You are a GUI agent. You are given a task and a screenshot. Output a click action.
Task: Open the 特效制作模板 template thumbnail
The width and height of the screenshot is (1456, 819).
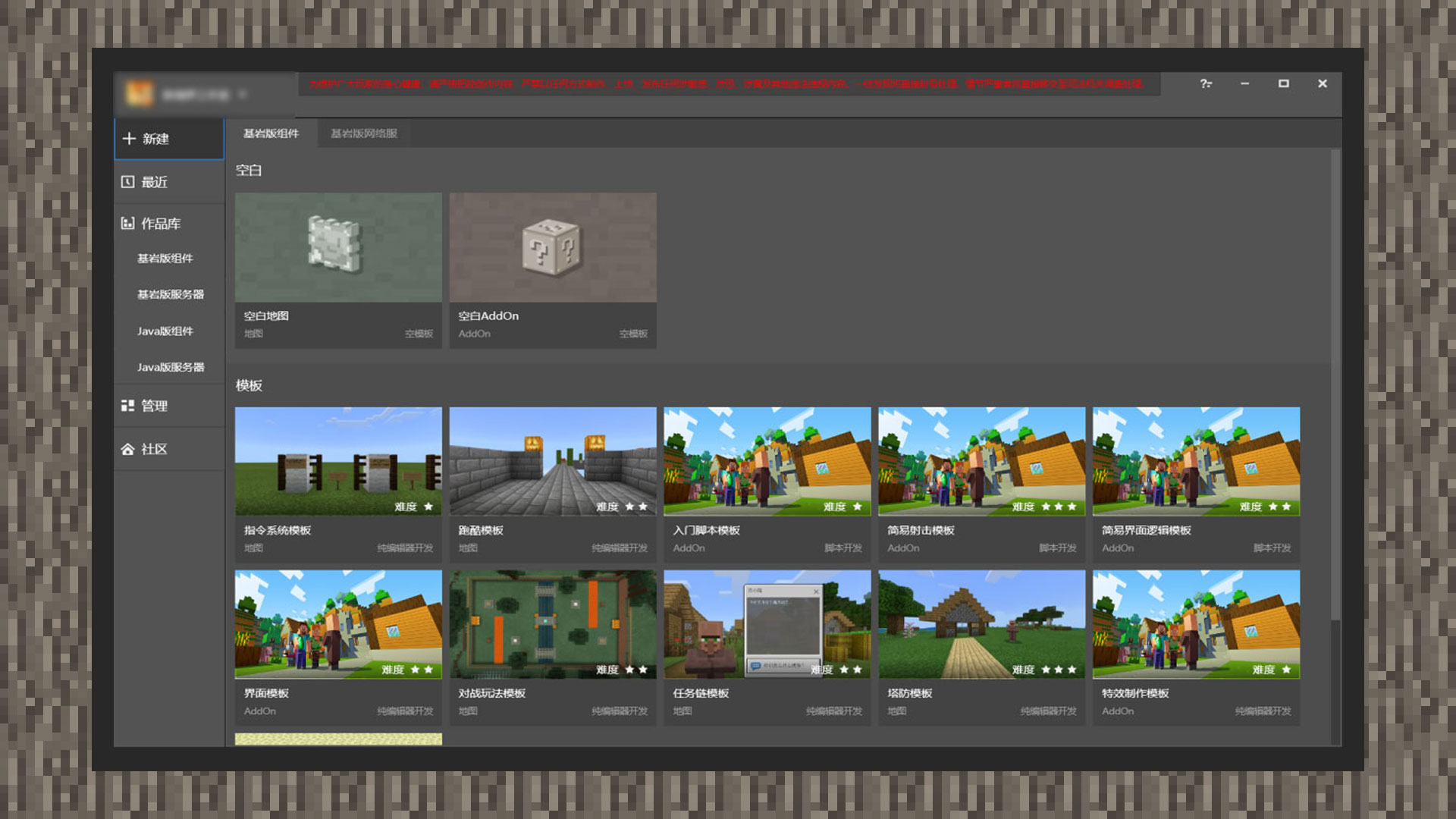pyautogui.click(x=1197, y=624)
